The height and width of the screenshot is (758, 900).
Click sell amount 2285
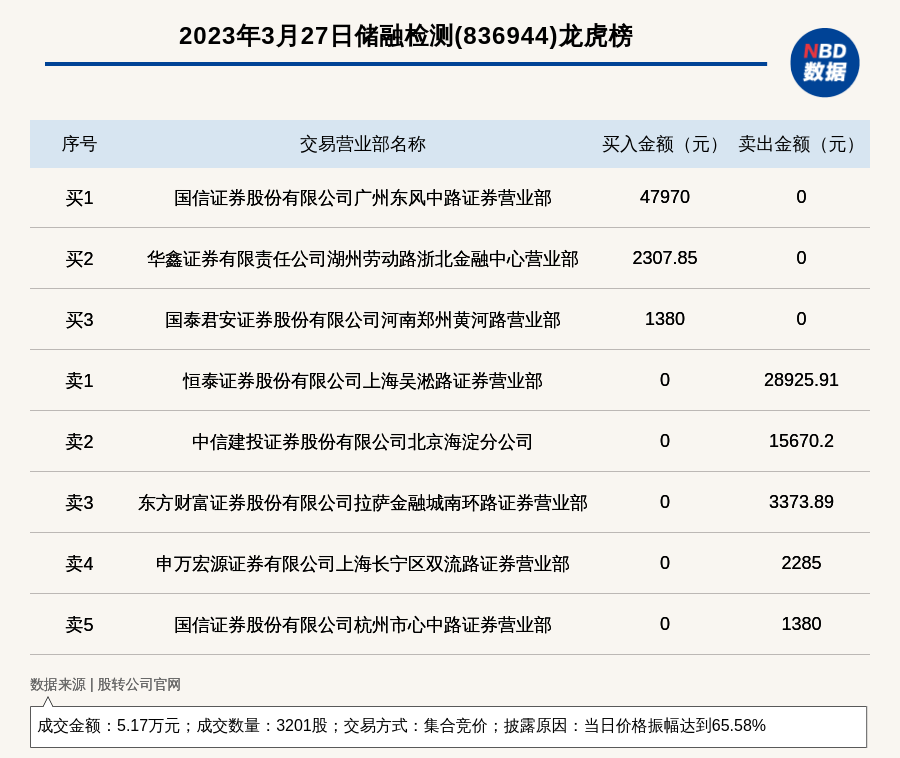click(x=801, y=562)
